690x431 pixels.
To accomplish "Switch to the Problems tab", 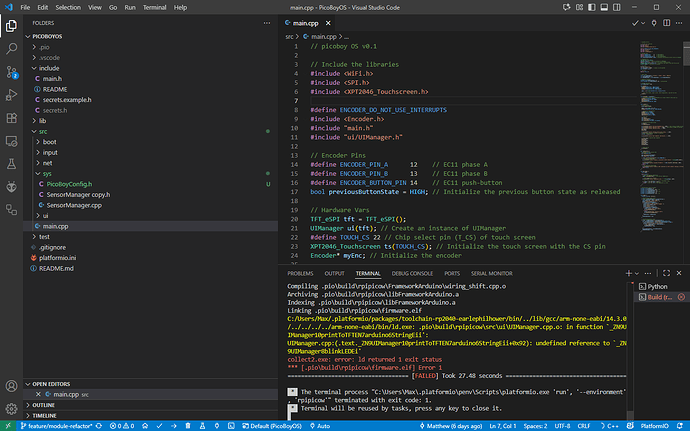I will [300, 272].
